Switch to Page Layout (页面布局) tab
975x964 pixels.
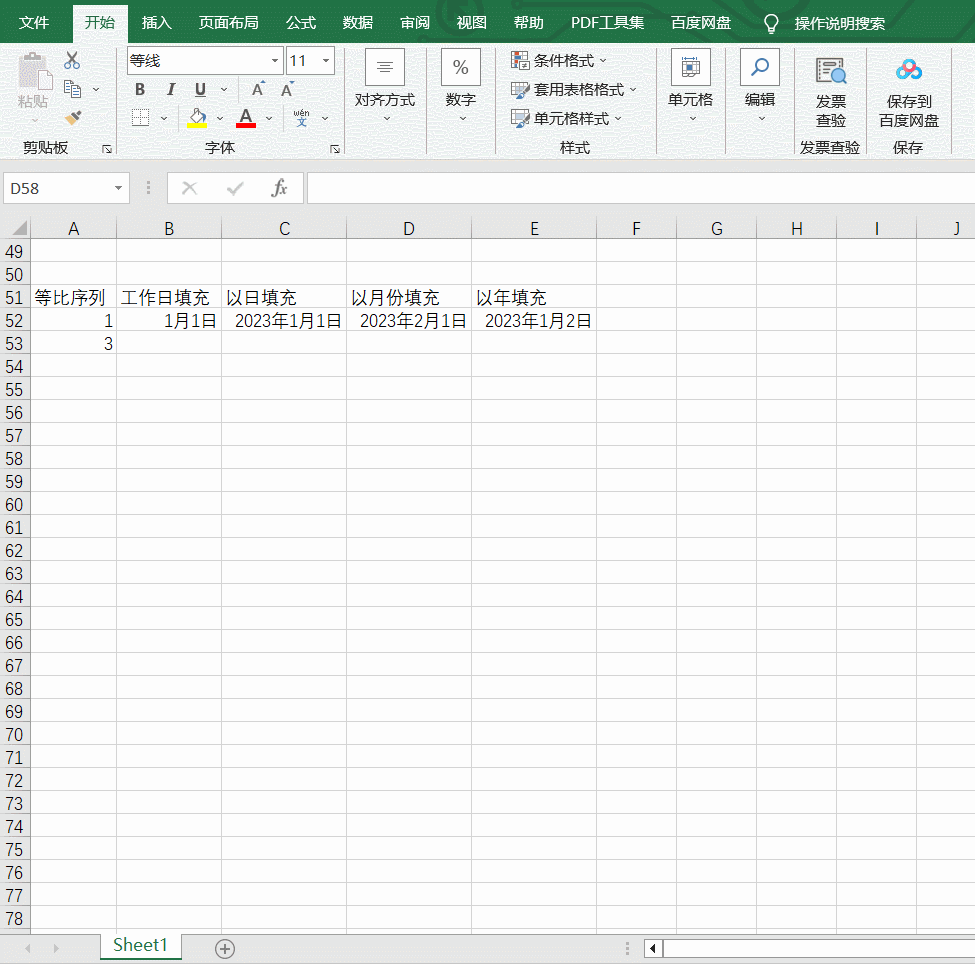[x=228, y=23]
